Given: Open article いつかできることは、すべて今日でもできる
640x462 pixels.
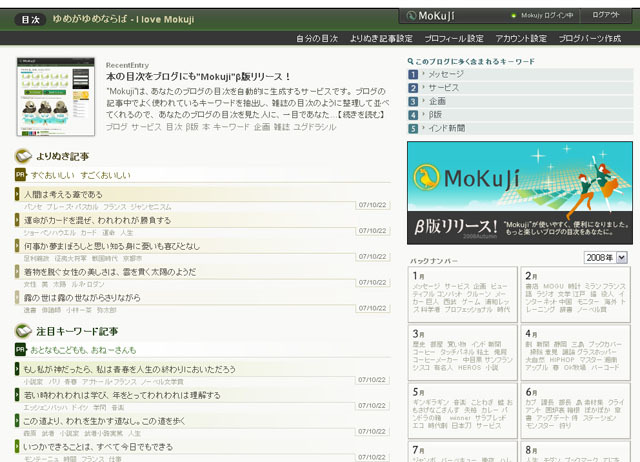Looking at the screenshot, I should pyautogui.click(x=98, y=446).
